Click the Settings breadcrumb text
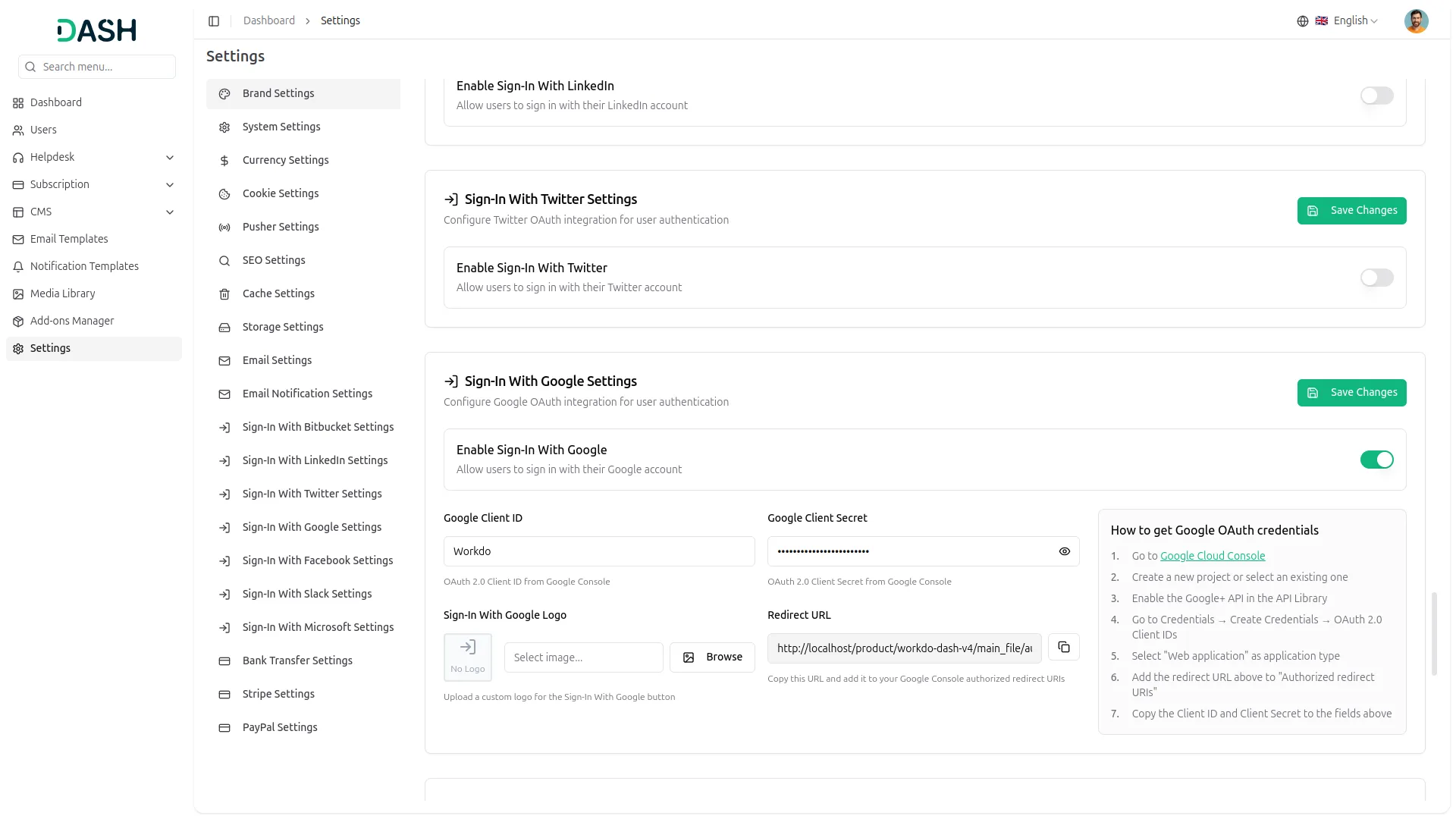This screenshot has height=819, width=1456. (340, 21)
